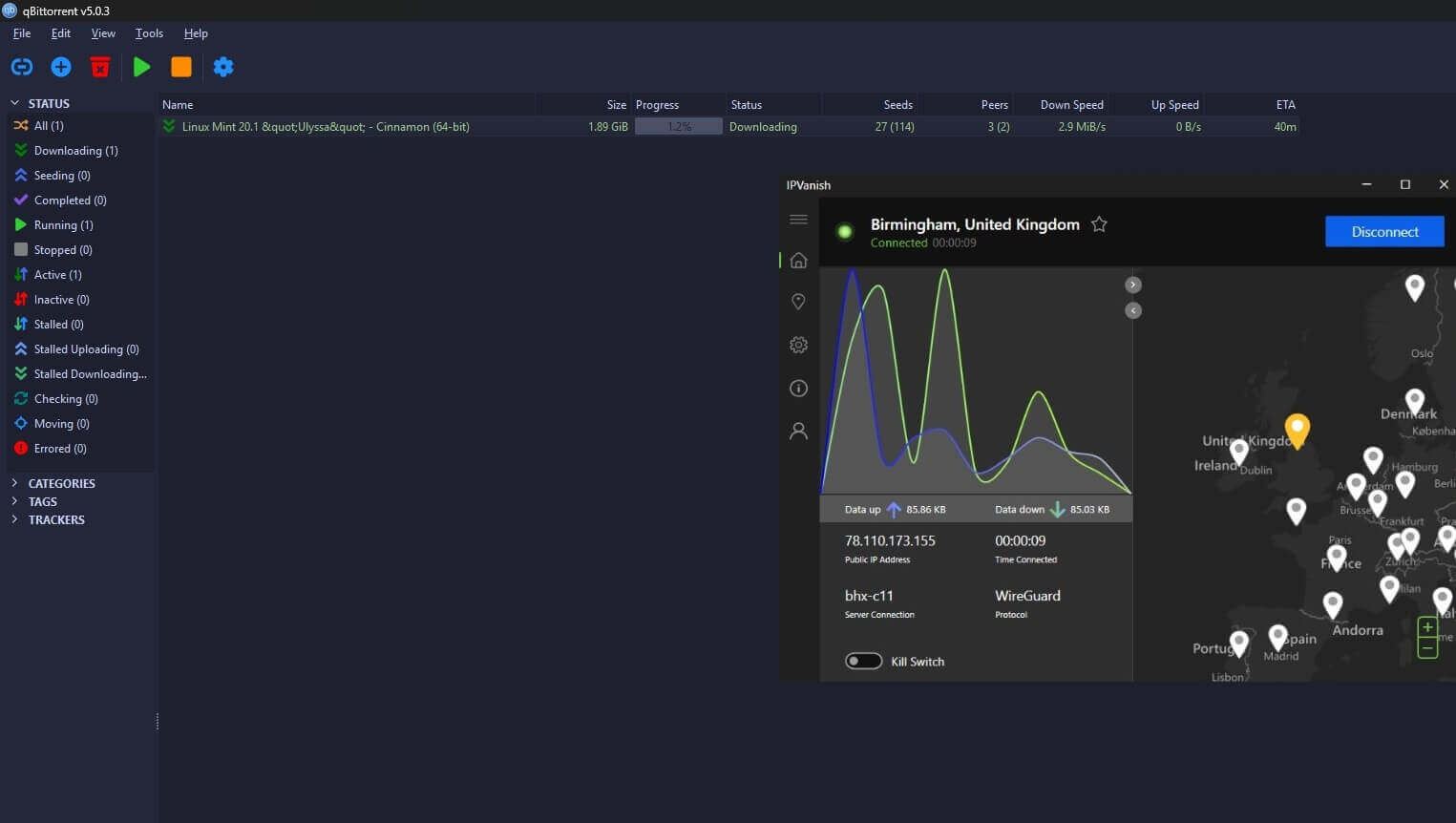Click the torrent progress bar at 1.2%

click(679, 126)
